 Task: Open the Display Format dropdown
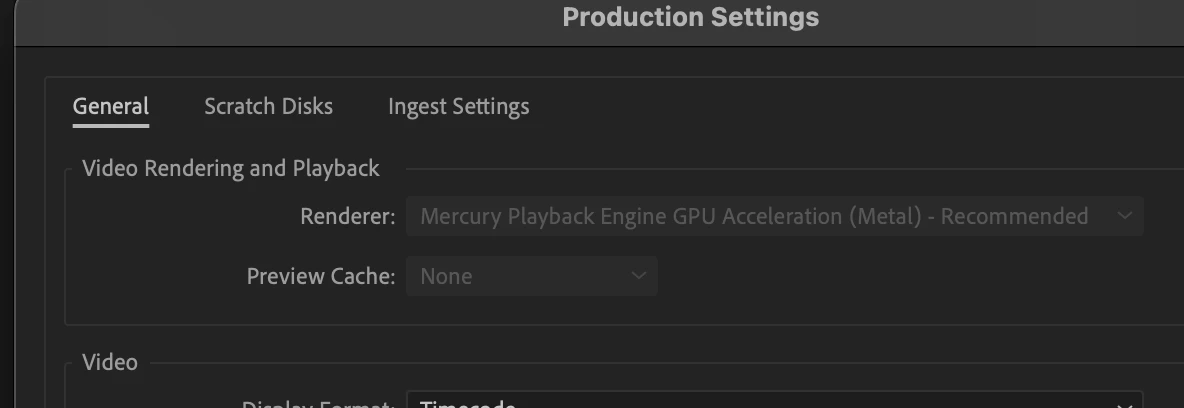(773, 401)
